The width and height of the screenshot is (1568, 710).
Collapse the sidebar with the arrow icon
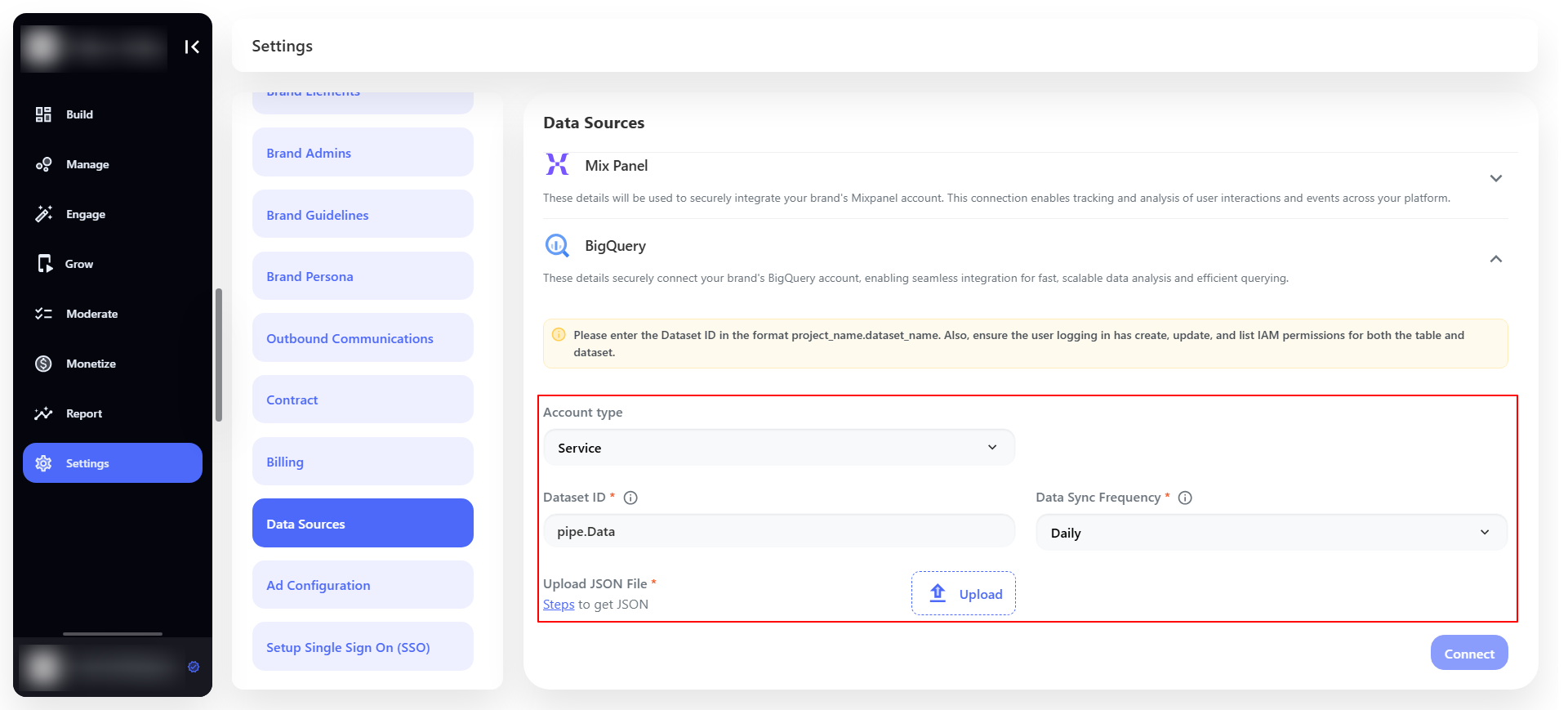pos(192,47)
